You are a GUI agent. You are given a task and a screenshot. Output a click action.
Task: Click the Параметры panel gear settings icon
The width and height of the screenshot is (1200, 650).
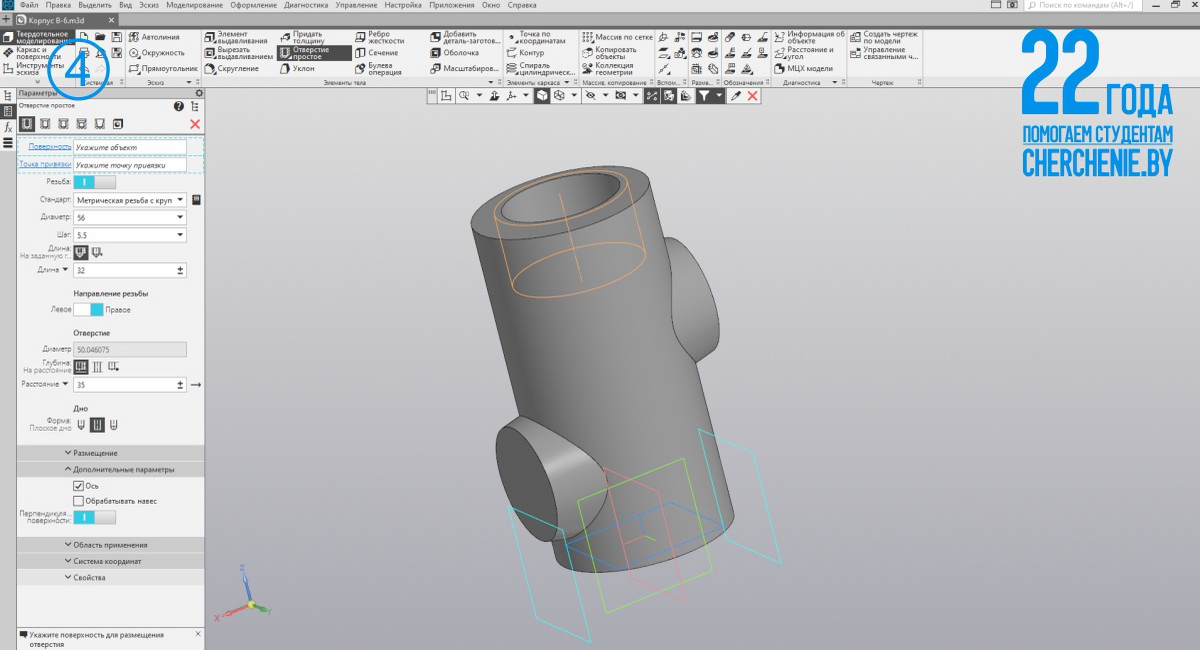click(198, 93)
